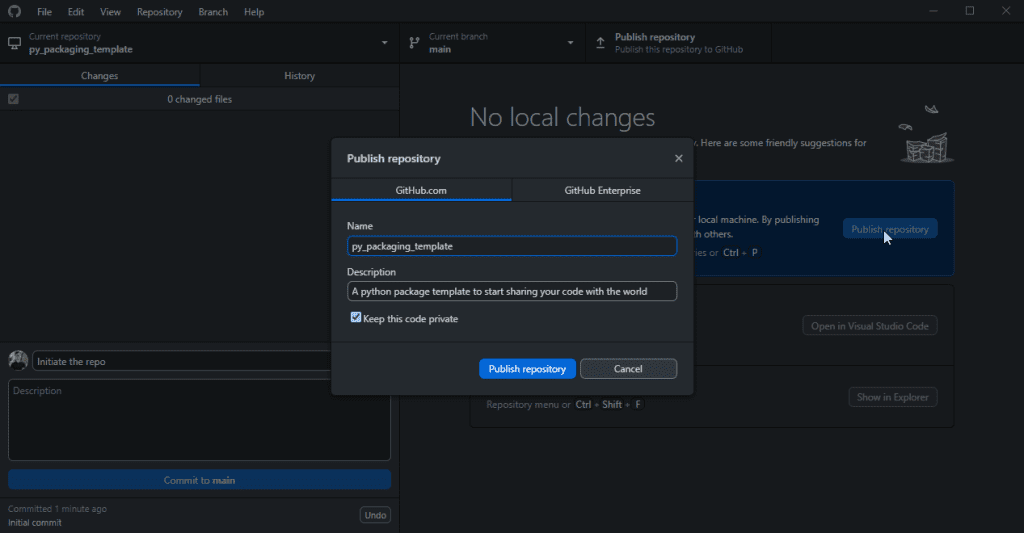Click the user avatar beside commit summary

[x=18, y=361]
